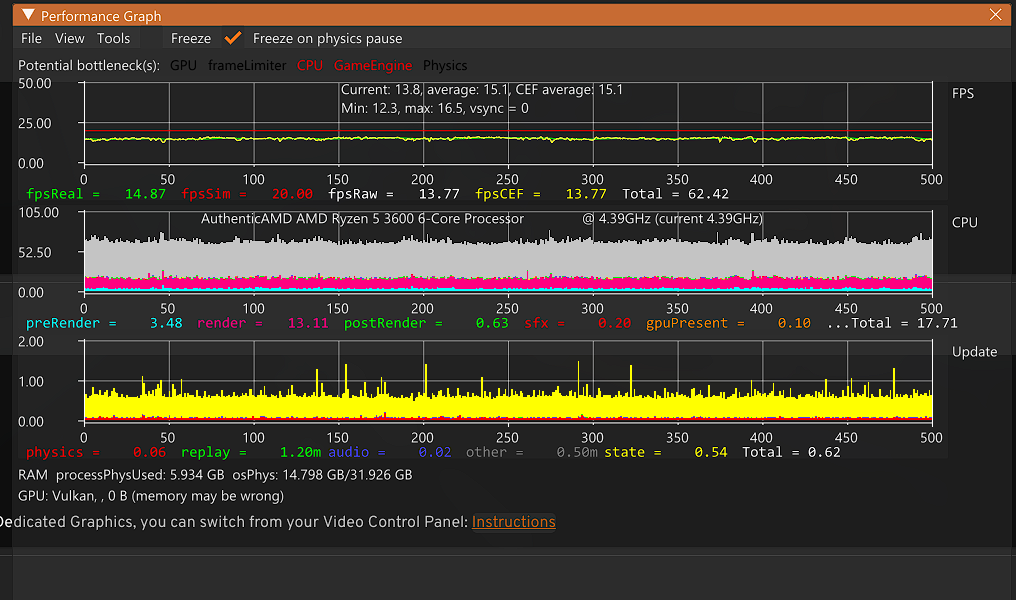Click the AMD Ryzen 5 3600 processor label

(x=362, y=218)
